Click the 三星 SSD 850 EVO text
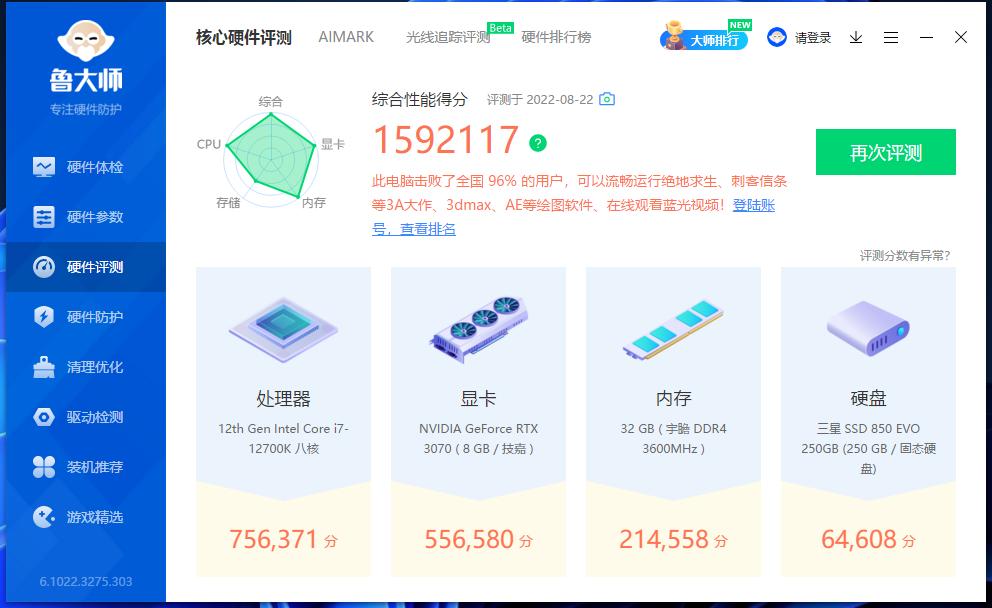This screenshot has width=992, height=608. click(x=868, y=449)
